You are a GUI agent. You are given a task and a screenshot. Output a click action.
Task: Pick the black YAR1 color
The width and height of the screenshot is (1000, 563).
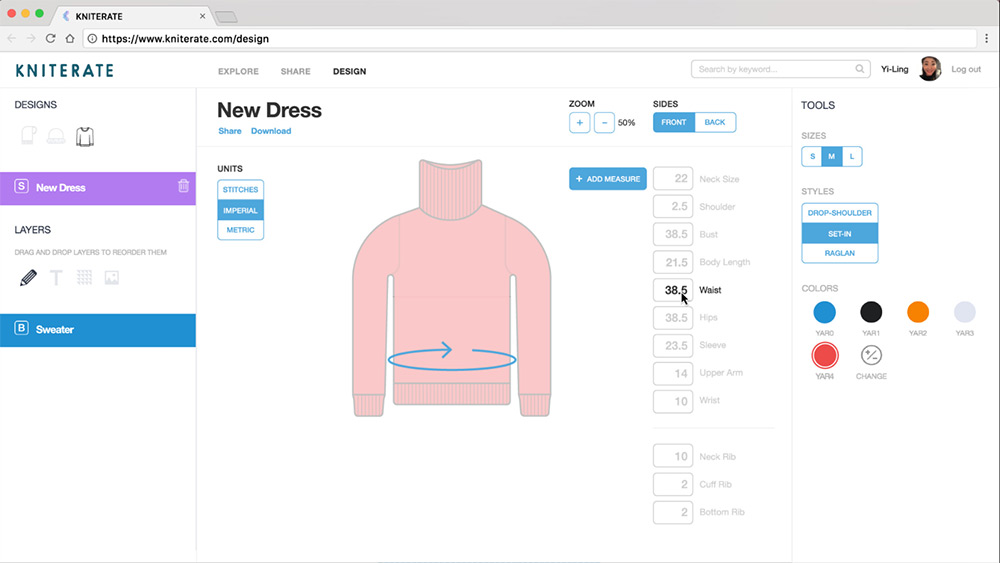(x=871, y=312)
